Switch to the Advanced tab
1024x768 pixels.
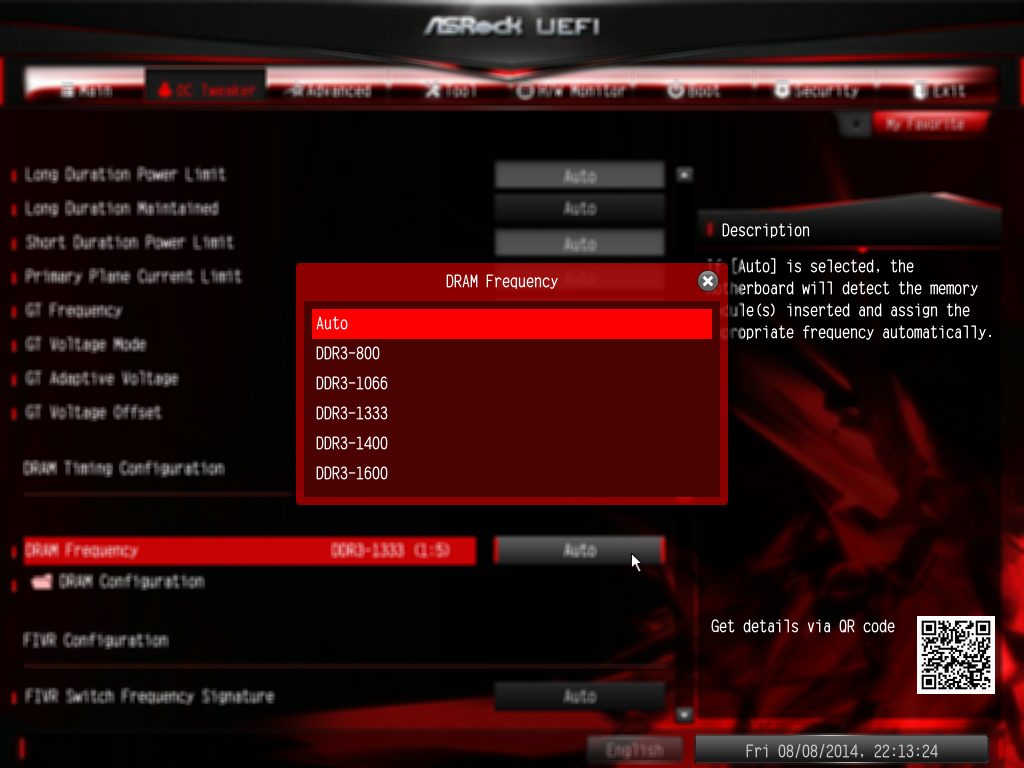pyautogui.click(x=331, y=90)
